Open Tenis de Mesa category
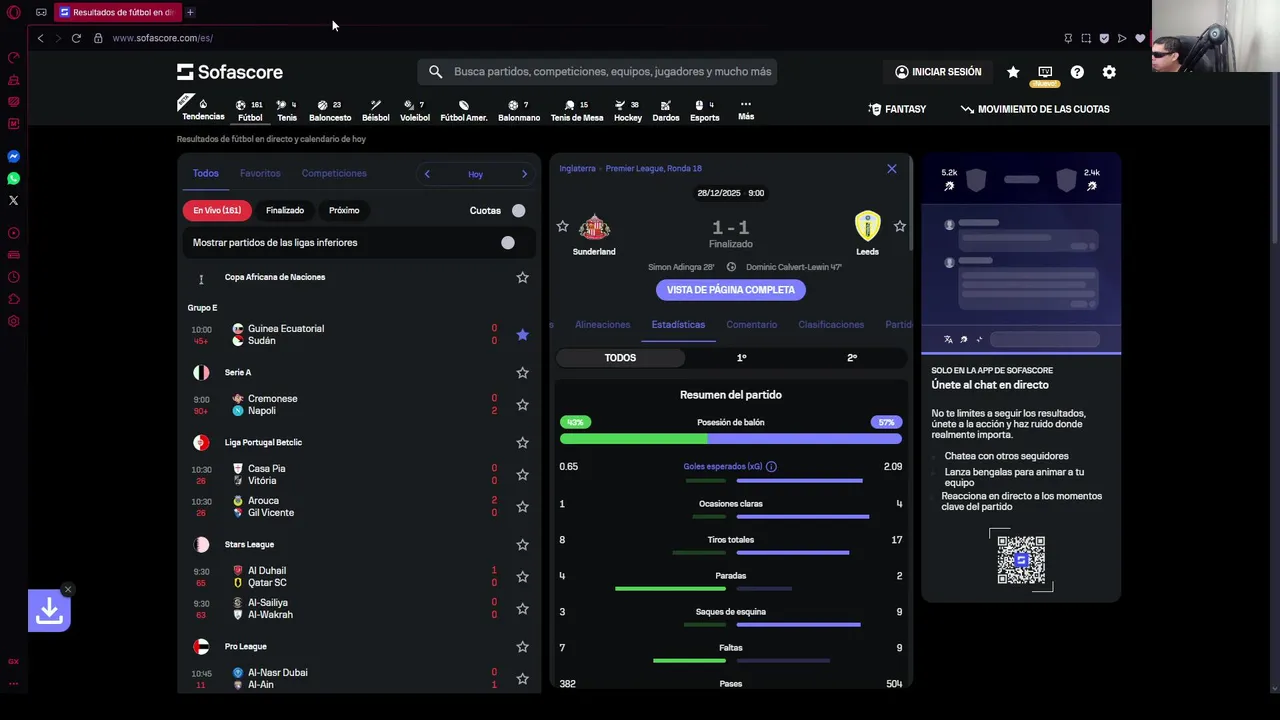The image size is (1280, 720). 577,110
